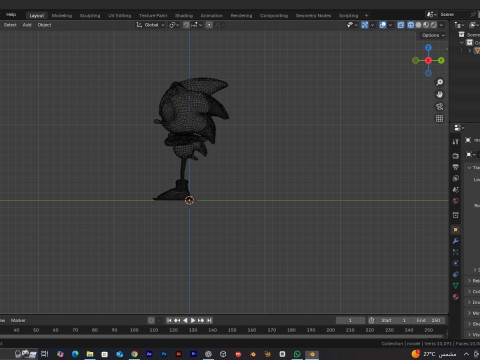480x360 pixels.
Task: Open the Object properties tab
Action: coord(455,230)
